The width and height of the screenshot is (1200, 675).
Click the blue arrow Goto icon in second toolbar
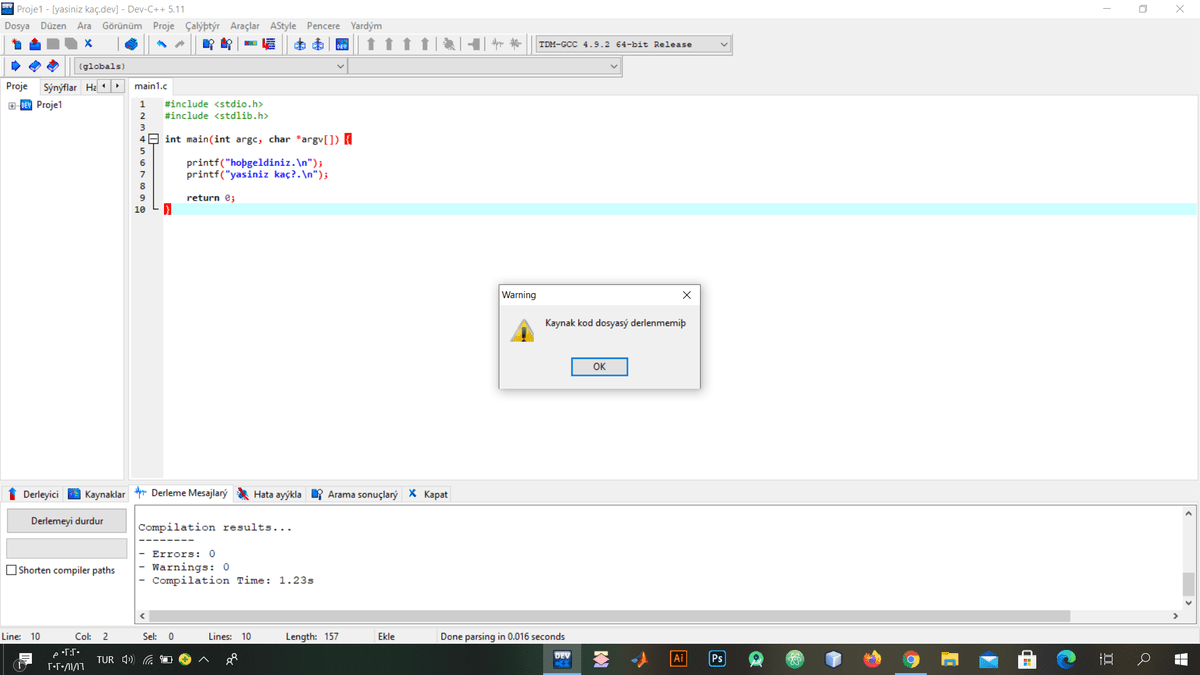(x=15, y=66)
